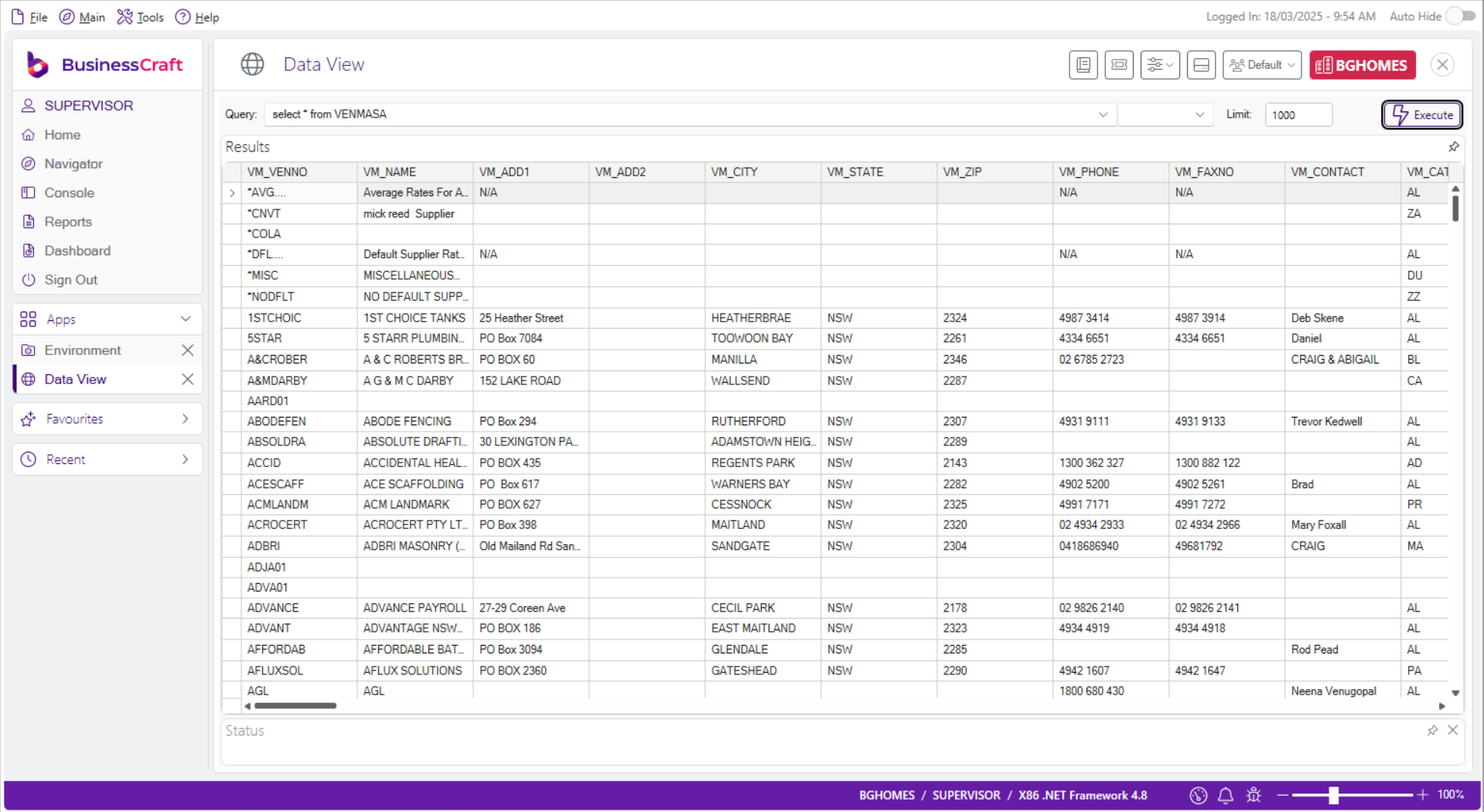Open Console in the sidebar
This screenshot has width=1484, height=812.
point(69,193)
